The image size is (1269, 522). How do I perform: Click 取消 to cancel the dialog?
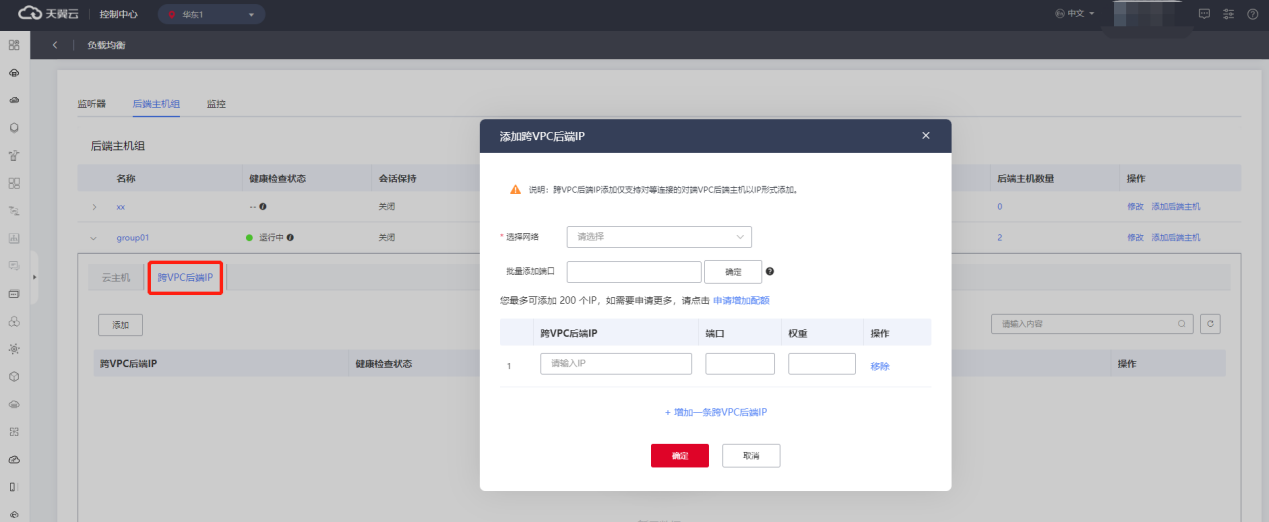(x=751, y=455)
